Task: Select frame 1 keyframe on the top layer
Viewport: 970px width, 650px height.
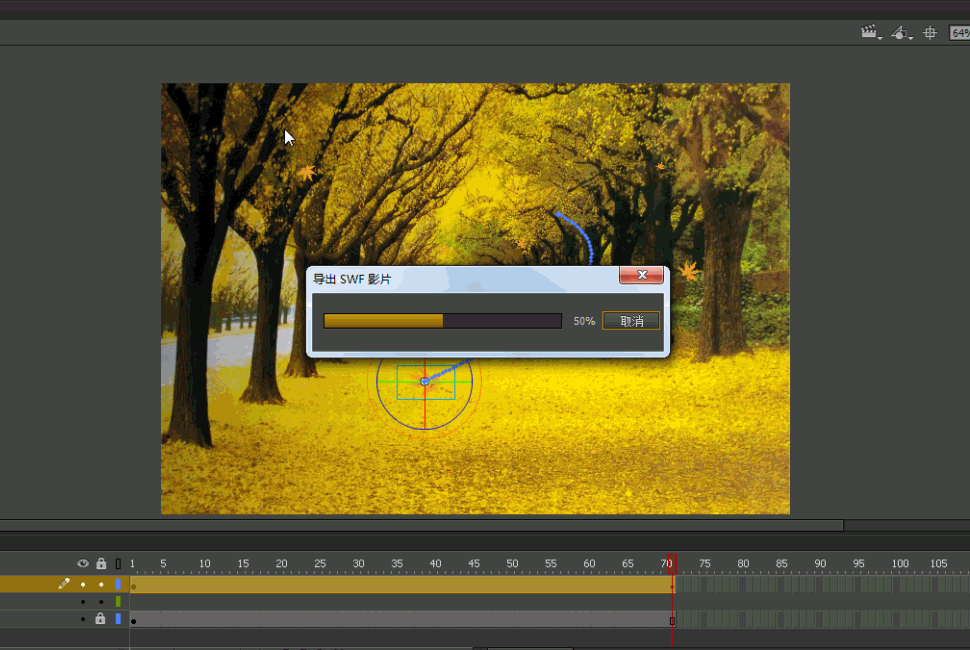Action: point(134,585)
